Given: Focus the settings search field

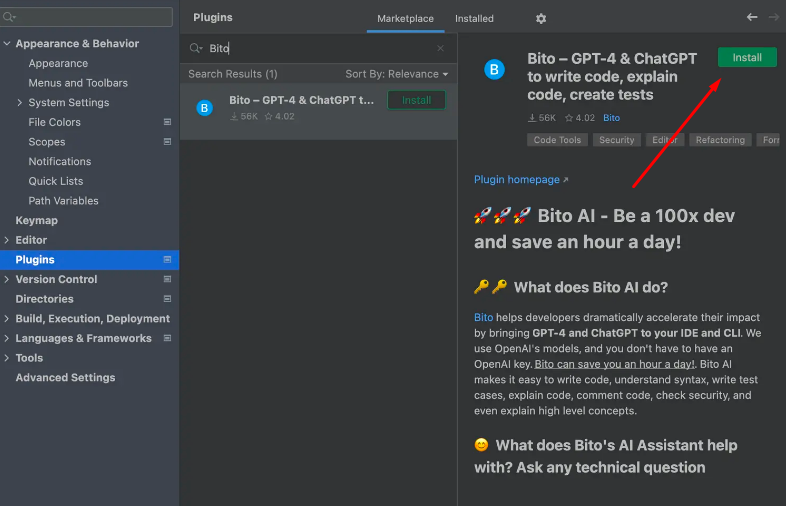Looking at the screenshot, I should [x=87, y=17].
